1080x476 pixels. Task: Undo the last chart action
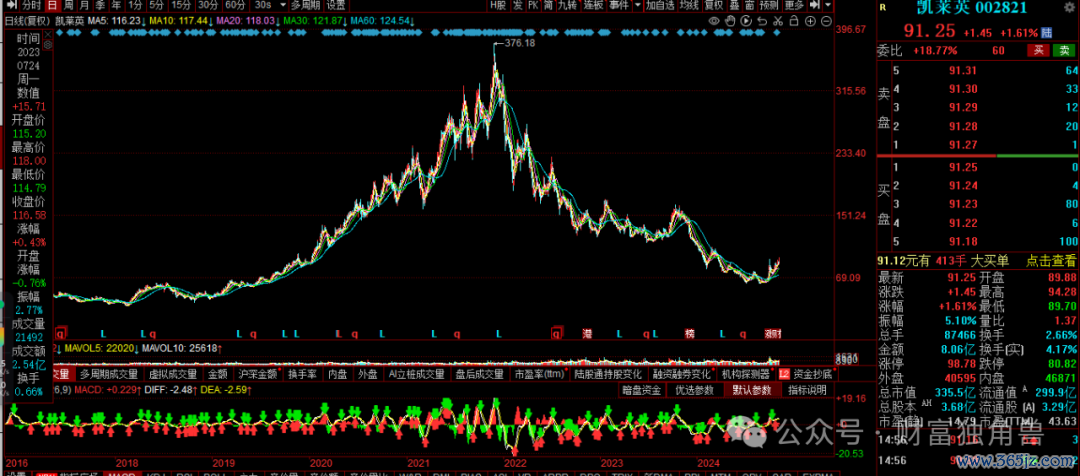pyautogui.click(x=762, y=21)
